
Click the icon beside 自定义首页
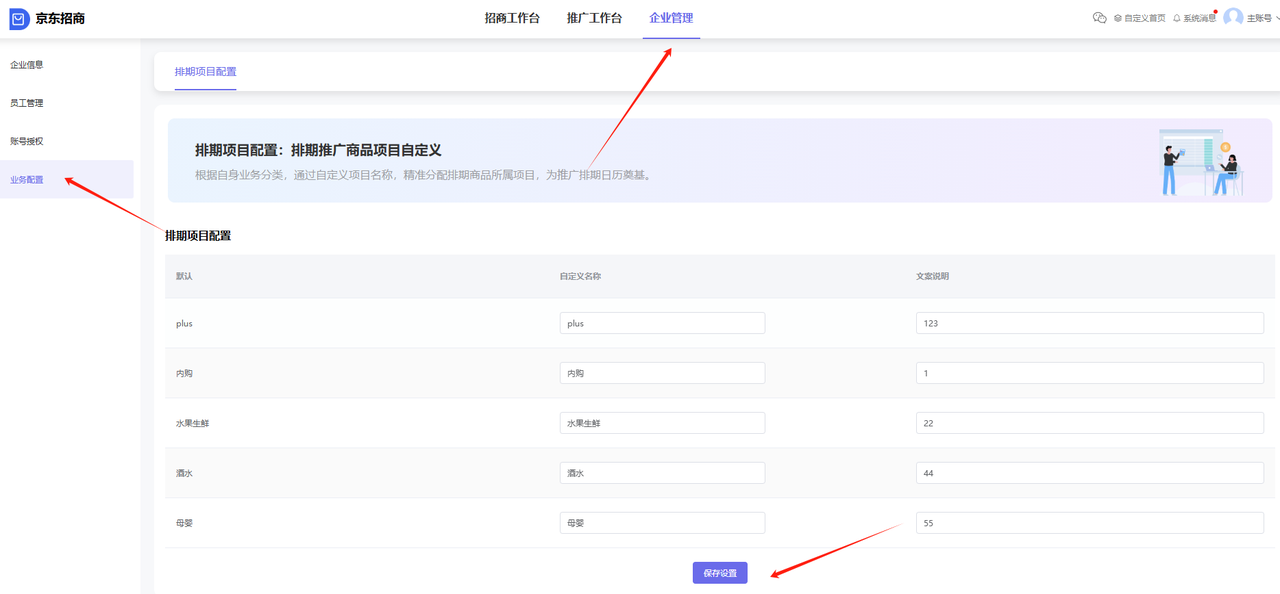(x=1118, y=18)
